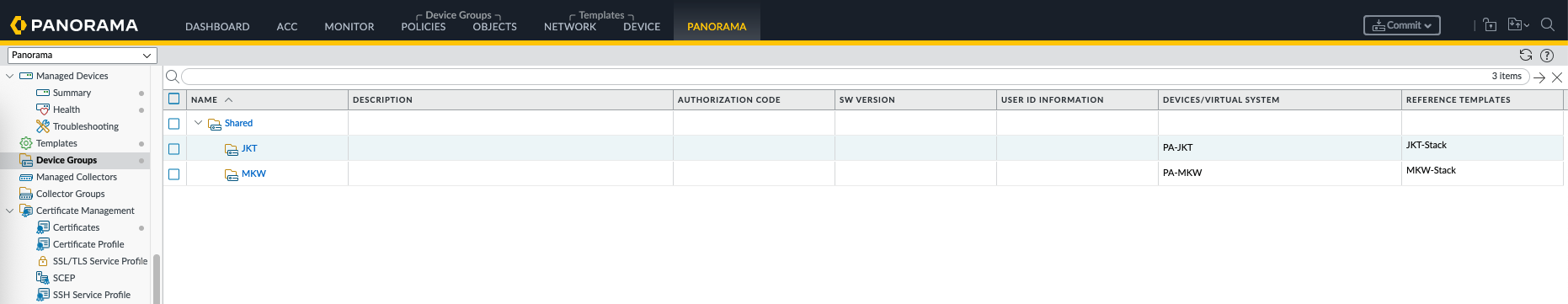Open the Shared device group link
This screenshot has height=304, width=1568.
click(x=238, y=123)
